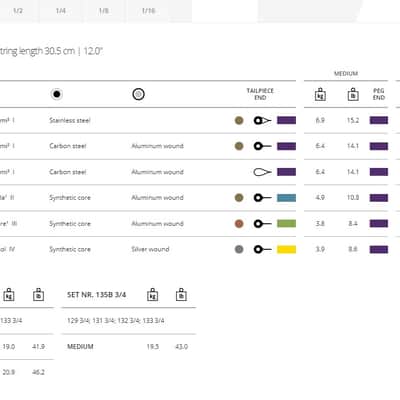400x400 pixels.
Task: Click the yellow tailpiece color swatch
Action: tap(286, 249)
